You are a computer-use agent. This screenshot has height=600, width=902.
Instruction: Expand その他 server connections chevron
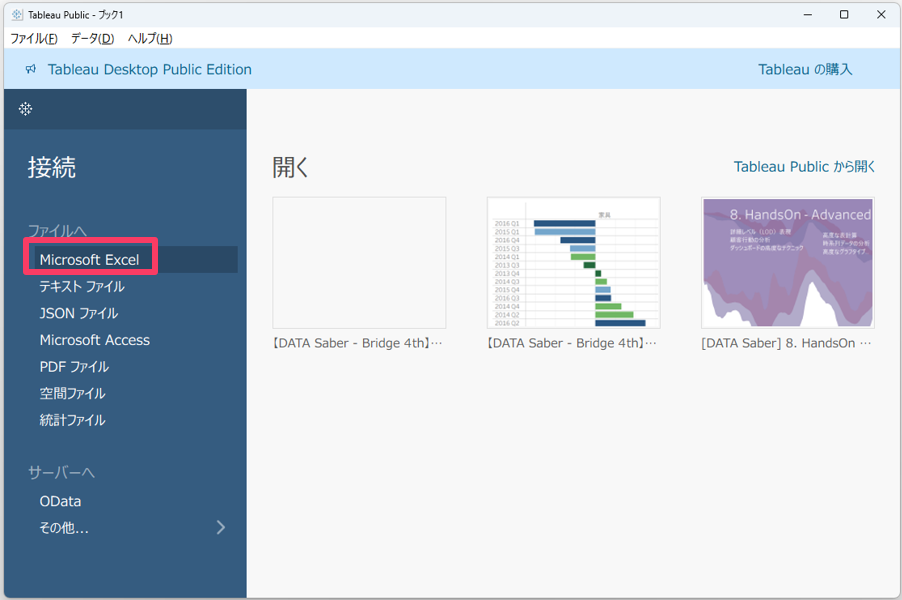pos(221,527)
